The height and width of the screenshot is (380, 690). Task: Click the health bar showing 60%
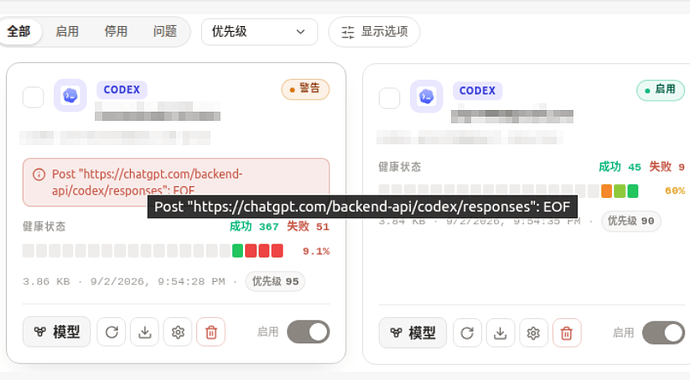508,191
